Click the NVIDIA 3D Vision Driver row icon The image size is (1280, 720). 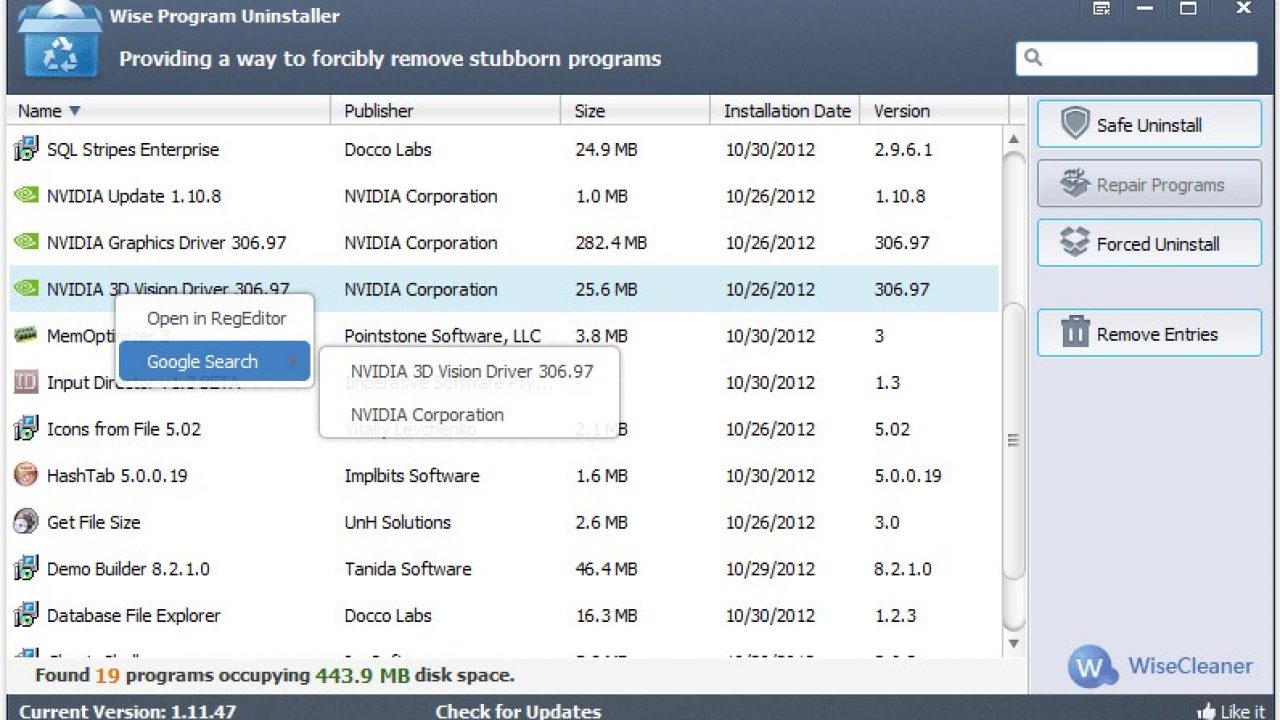click(25, 289)
